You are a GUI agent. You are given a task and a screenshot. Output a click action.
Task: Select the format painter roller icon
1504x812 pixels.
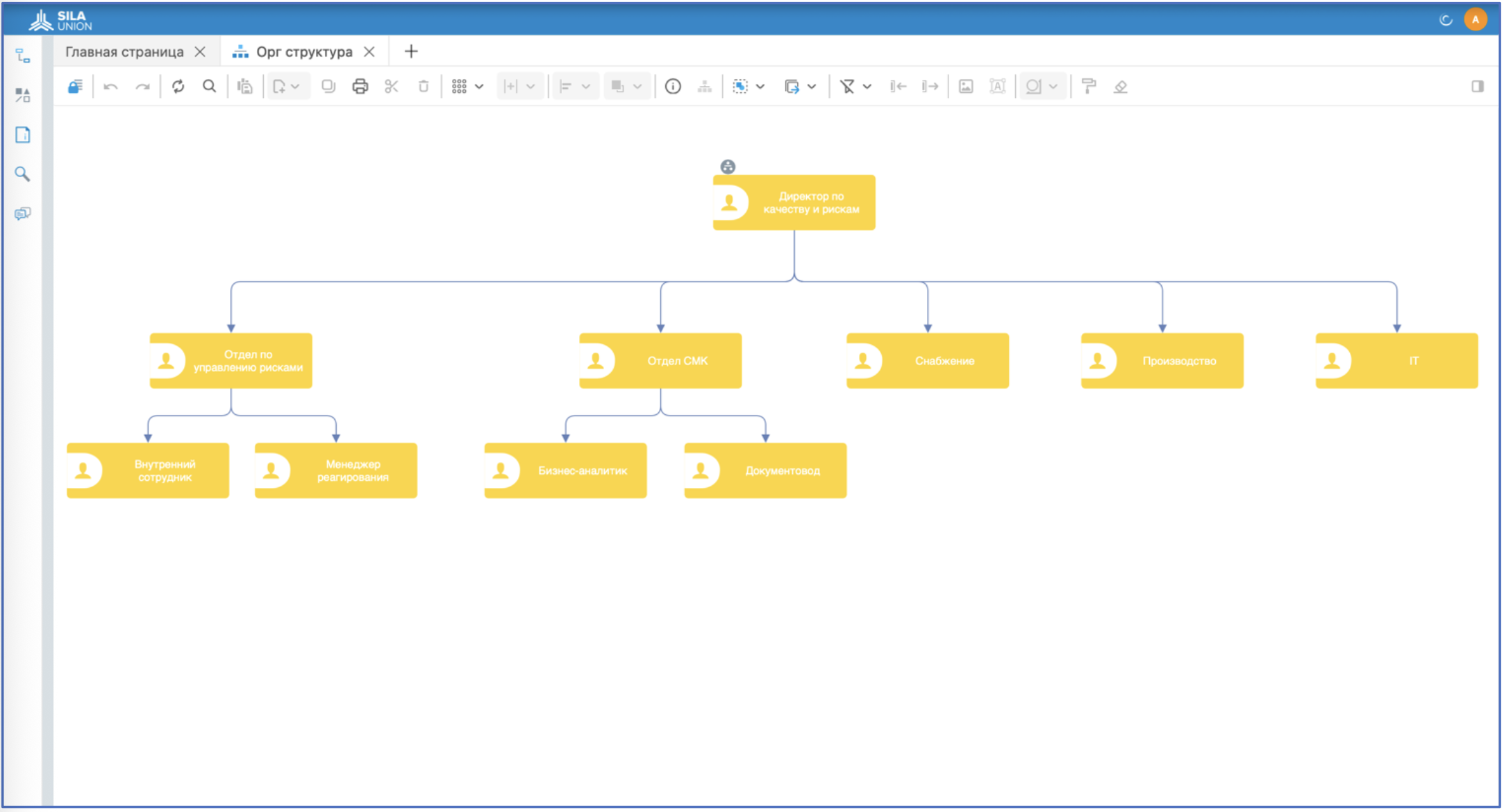(x=1089, y=87)
